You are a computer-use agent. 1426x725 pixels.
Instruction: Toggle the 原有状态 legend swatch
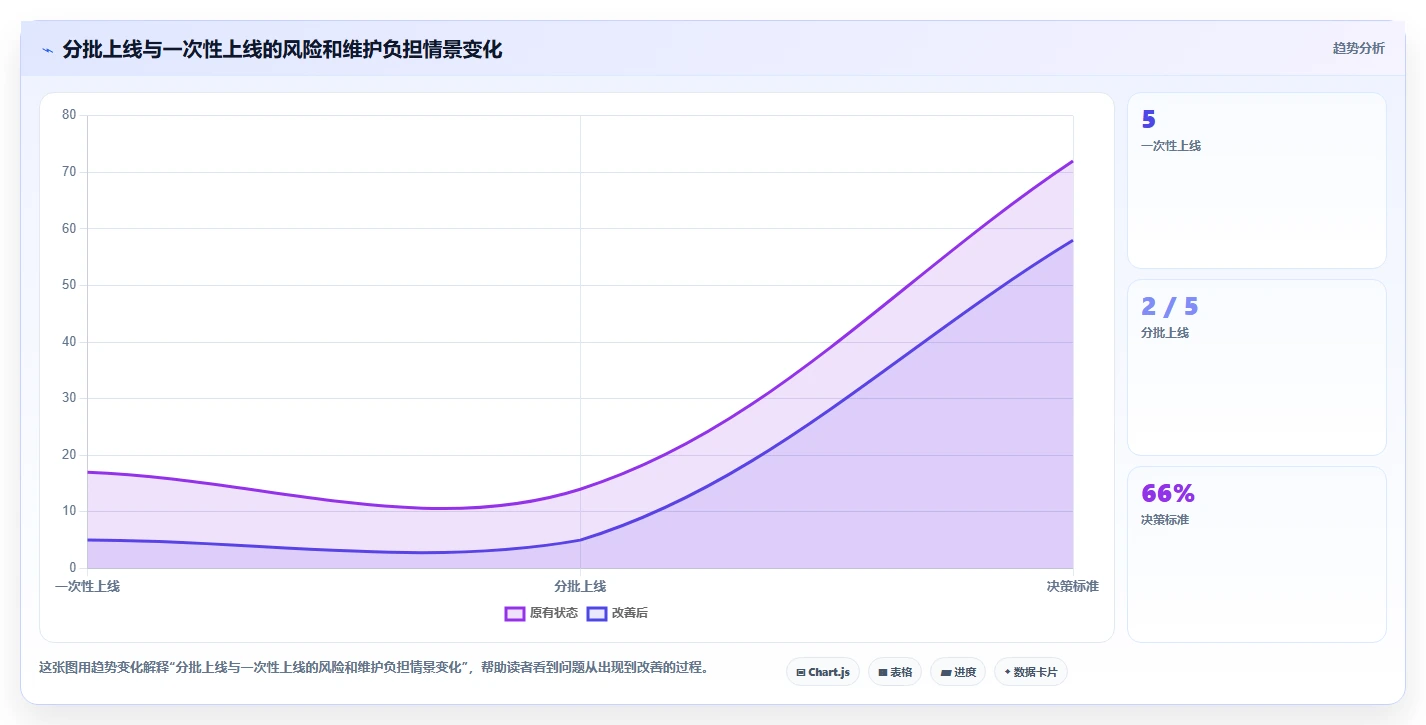[515, 613]
